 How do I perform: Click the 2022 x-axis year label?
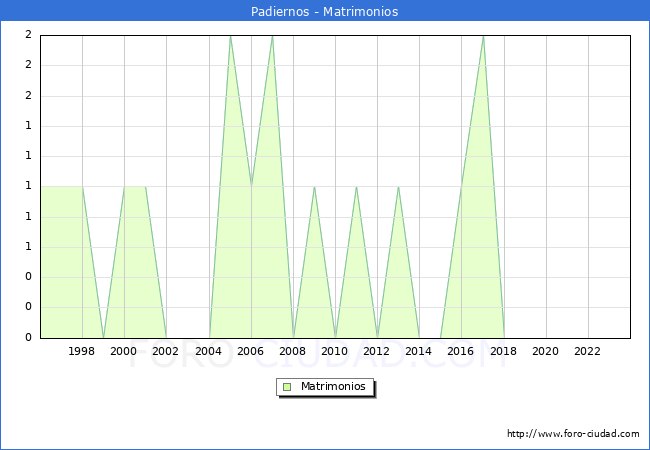click(x=587, y=351)
